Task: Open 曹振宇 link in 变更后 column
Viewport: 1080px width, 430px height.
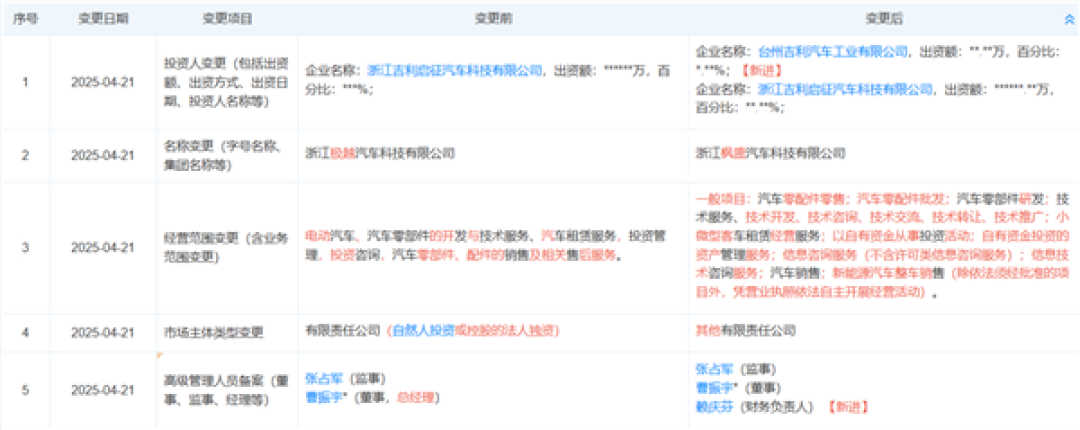Action: pyautogui.click(x=716, y=387)
